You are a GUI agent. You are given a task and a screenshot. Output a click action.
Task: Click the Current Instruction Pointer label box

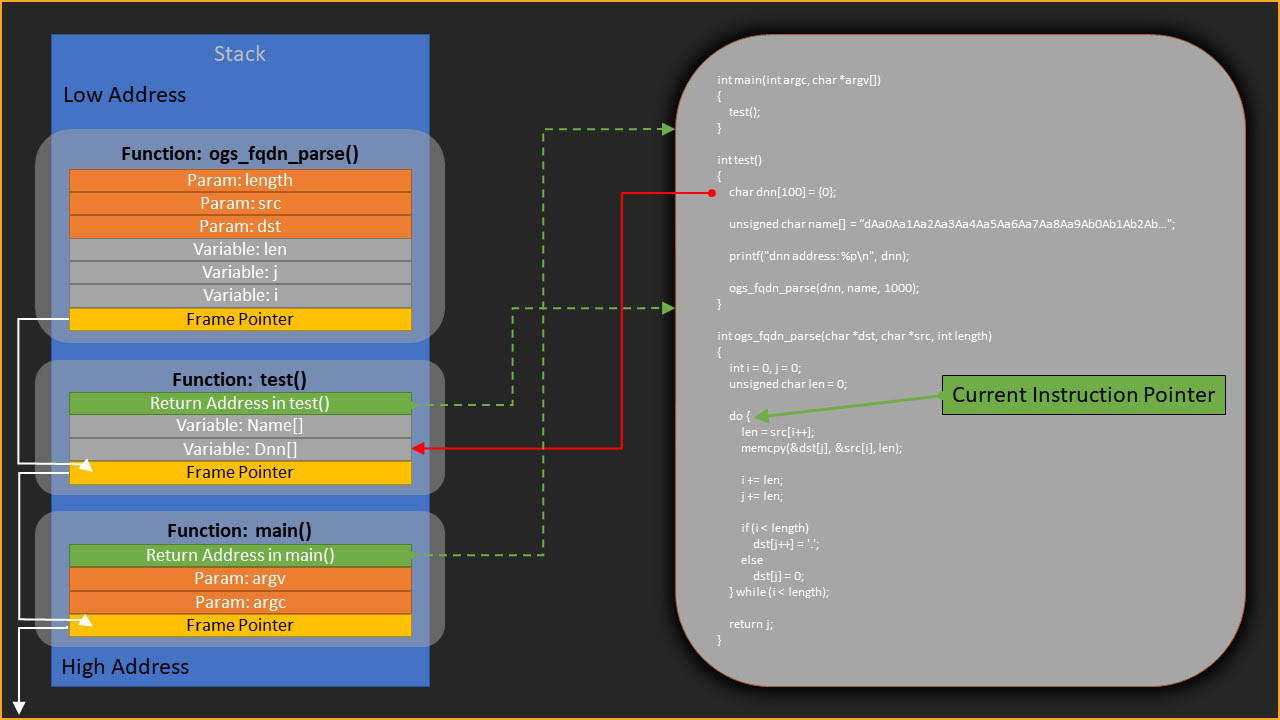[x=1083, y=395]
